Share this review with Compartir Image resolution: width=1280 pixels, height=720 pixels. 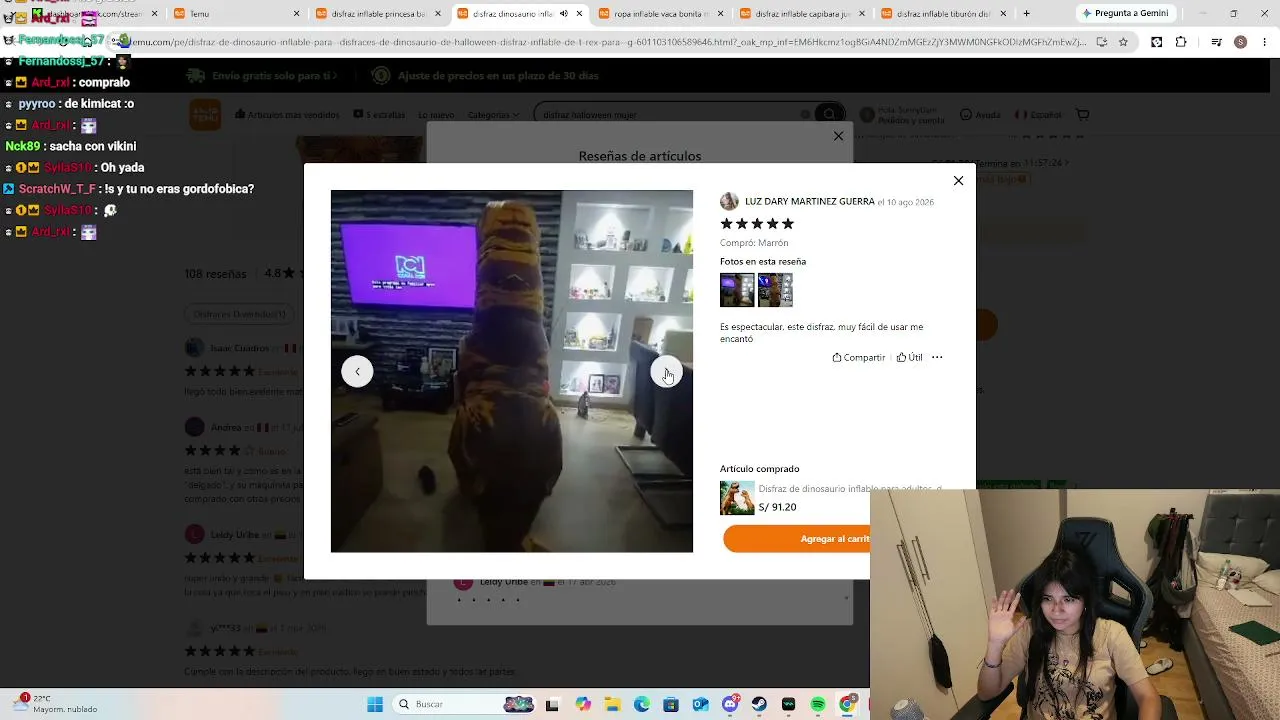pyautogui.click(x=858, y=357)
